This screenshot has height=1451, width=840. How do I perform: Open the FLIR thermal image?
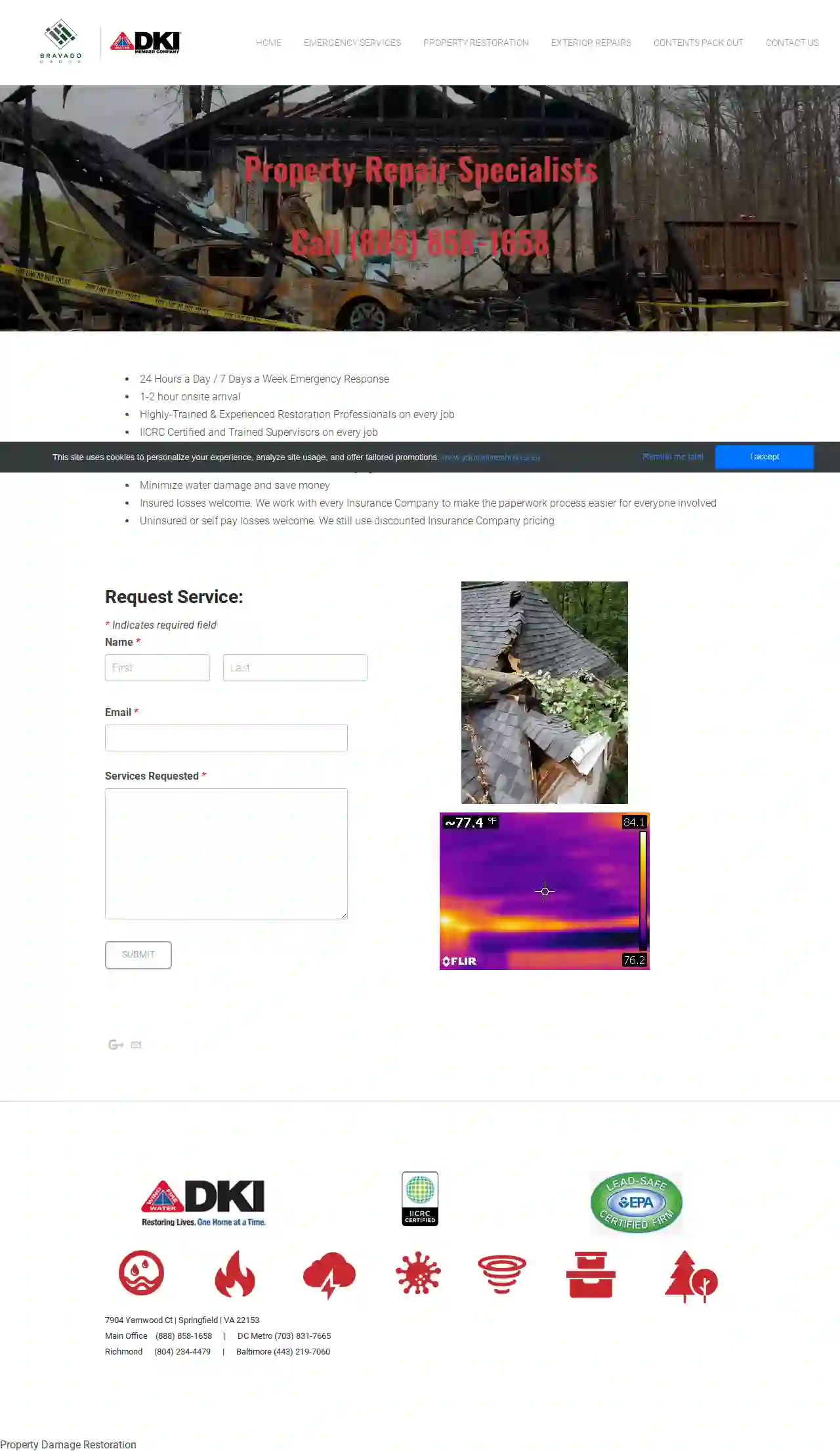pyautogui.click(x=545, y=891)
